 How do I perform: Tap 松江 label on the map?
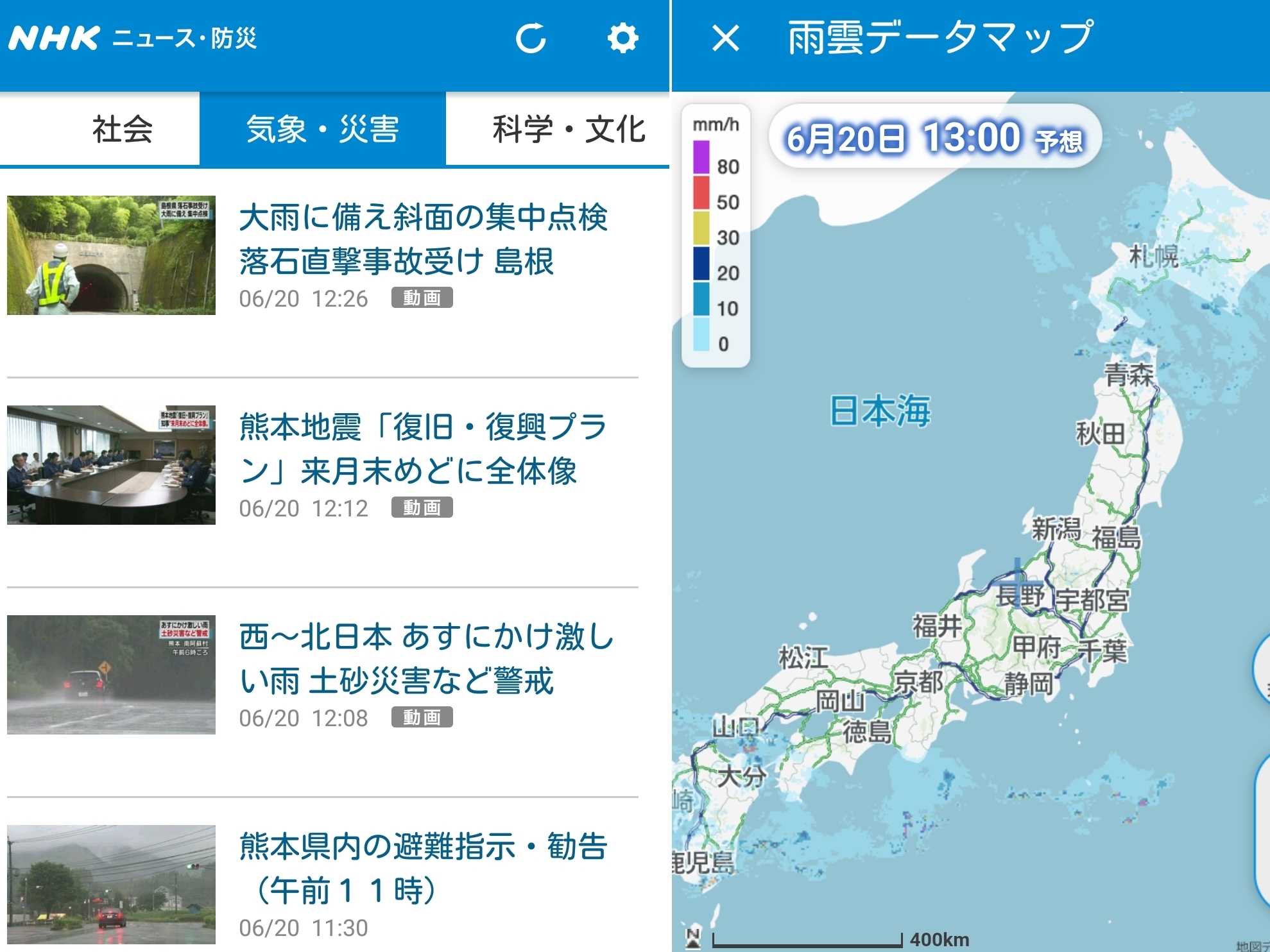[x=803, y=658]
